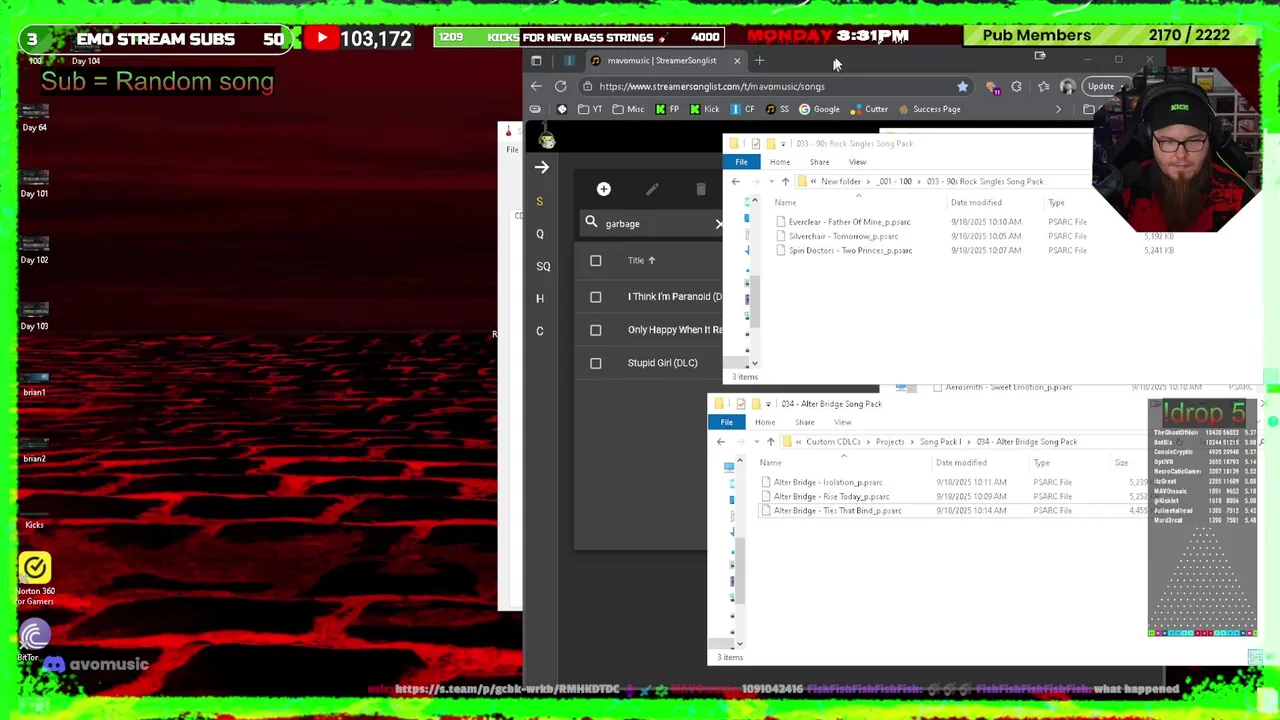Open the Home tab in 034 Alter Bridge window
The image size is (1280, 720).
coord(765,422)
